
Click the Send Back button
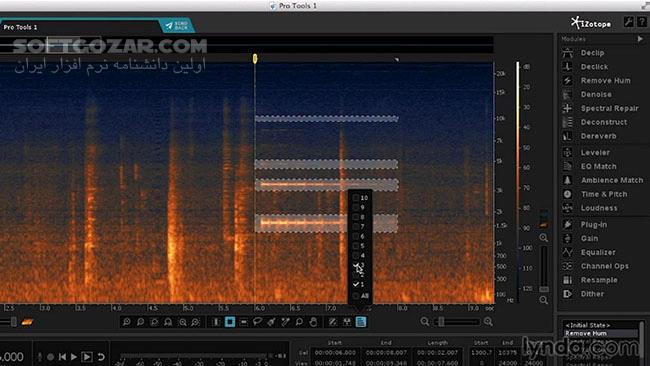(177, 26)
